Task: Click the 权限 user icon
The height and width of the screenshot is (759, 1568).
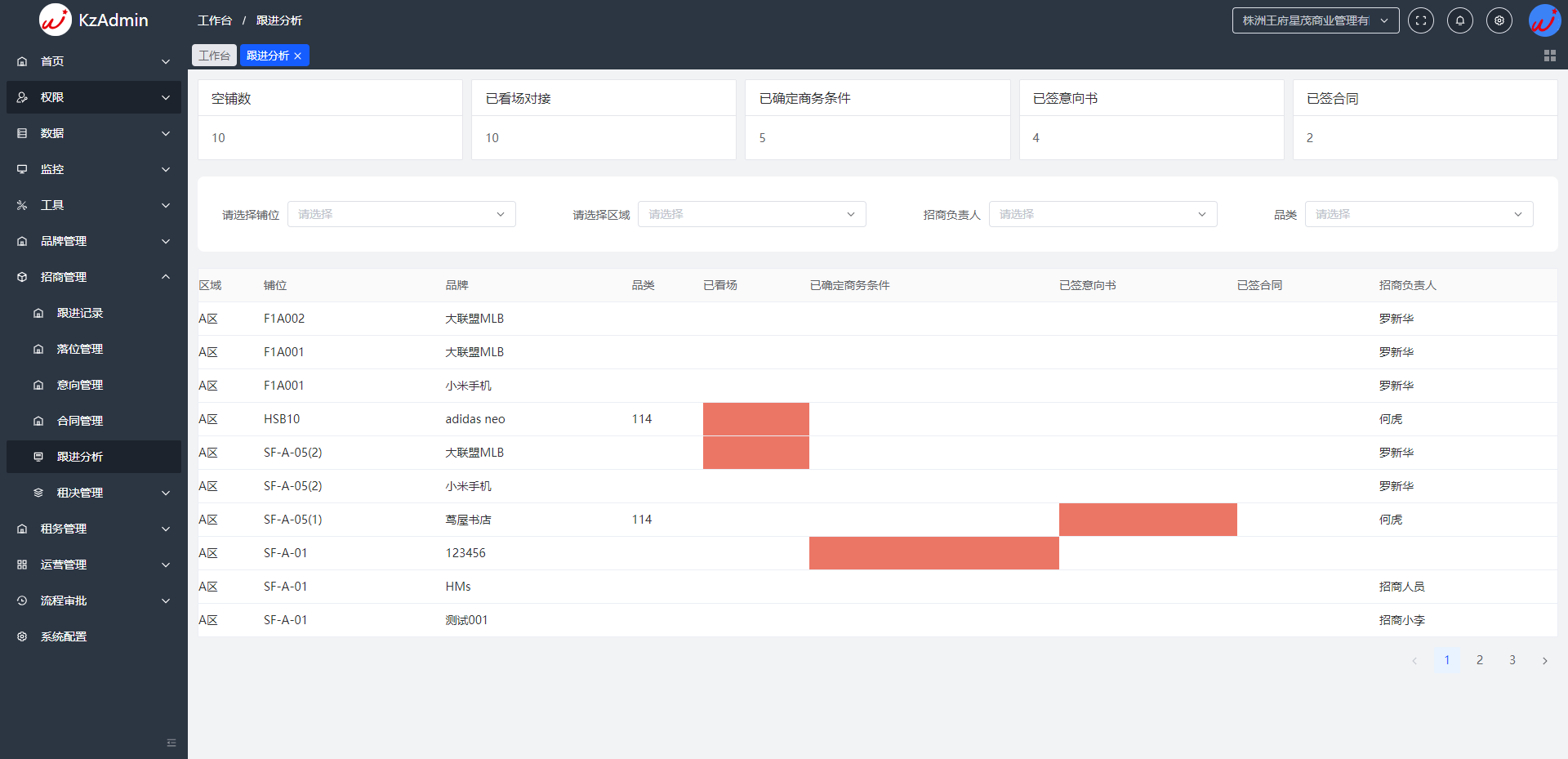Action: click(x=22, y=97)
